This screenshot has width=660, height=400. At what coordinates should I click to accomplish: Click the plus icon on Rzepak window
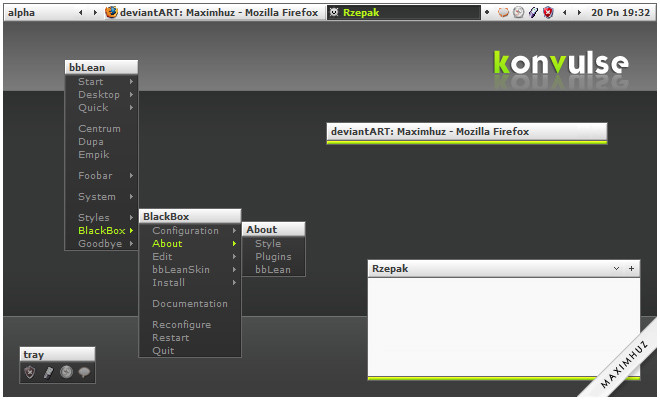[x=631, y=269]
